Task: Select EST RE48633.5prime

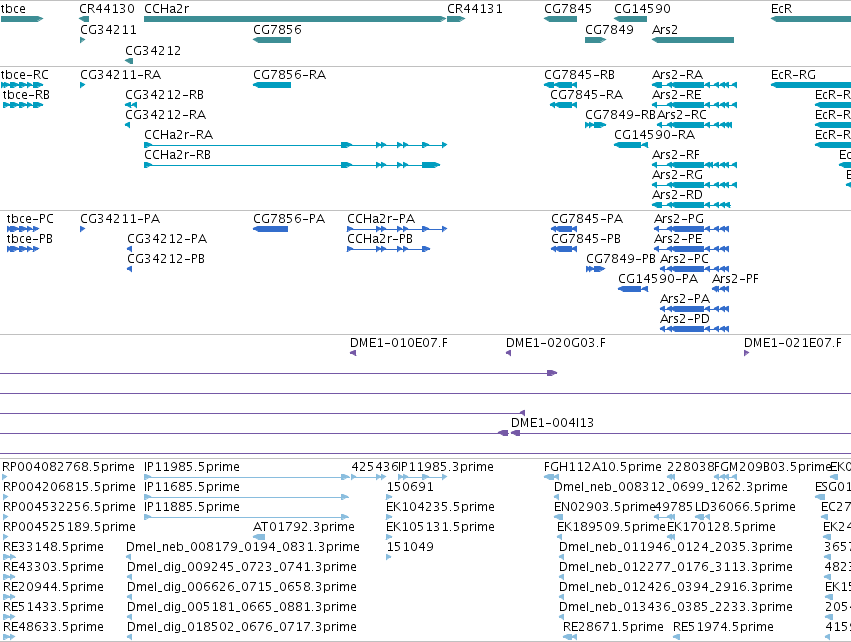Action: tap(53, 627)
